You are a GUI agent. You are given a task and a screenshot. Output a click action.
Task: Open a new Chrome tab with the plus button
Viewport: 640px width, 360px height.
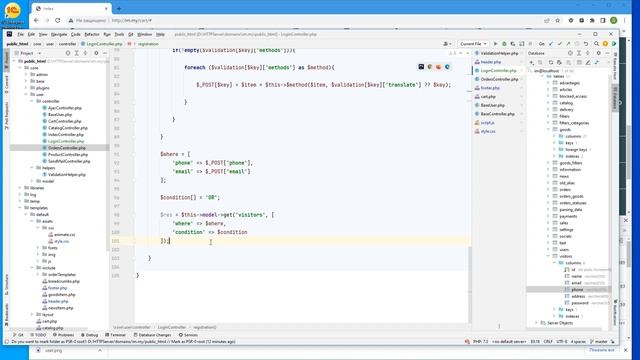[119, 8]
